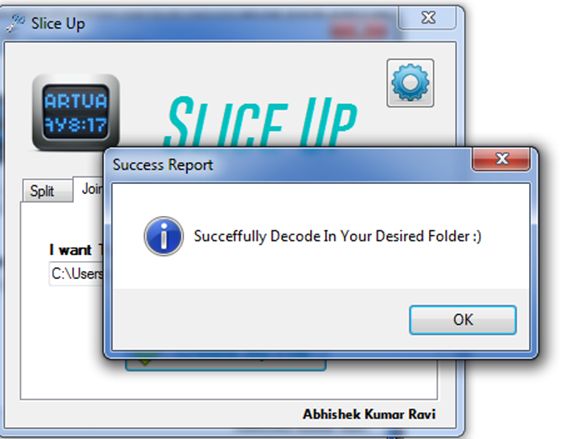The image size is (562, 439).
Task: Click the digital clock app logo
Action: pos(76,112)
